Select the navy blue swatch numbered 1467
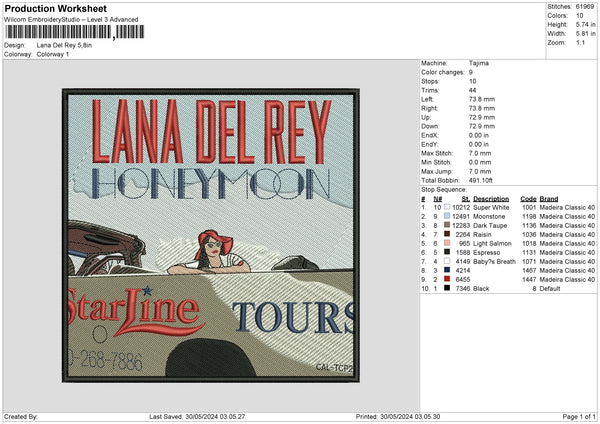600x424 pixels. [447, 270]
